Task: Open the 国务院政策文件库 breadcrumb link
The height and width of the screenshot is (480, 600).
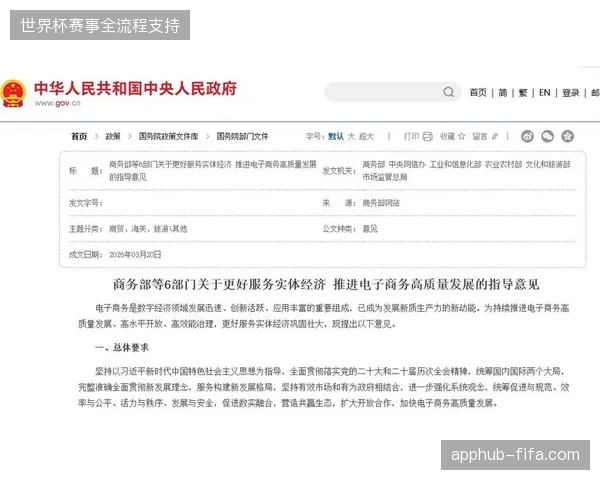Action: [x=168, y=136]
